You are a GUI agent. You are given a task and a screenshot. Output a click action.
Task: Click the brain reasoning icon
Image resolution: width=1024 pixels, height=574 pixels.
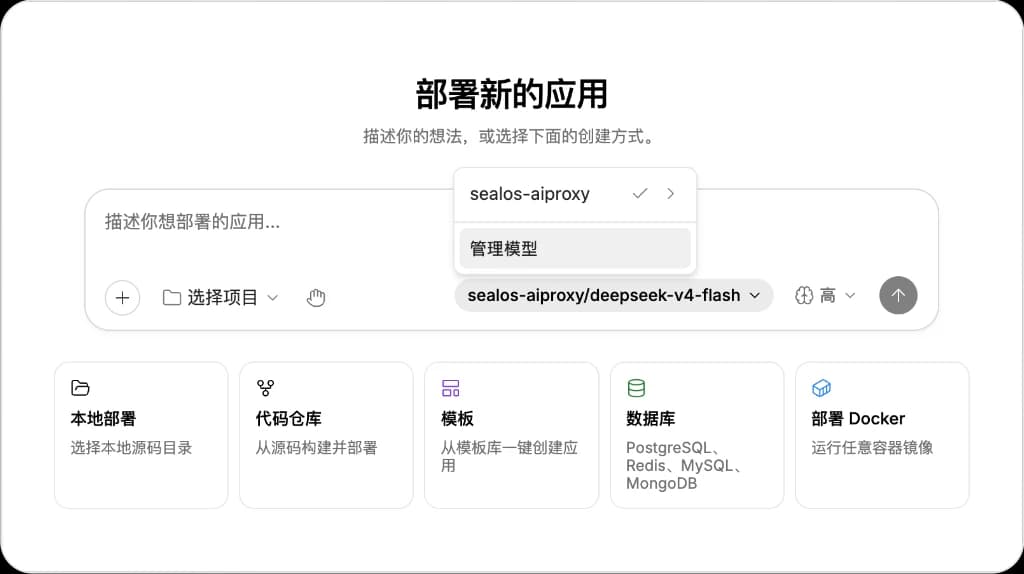pyautogui.click(x=804, y=296)
